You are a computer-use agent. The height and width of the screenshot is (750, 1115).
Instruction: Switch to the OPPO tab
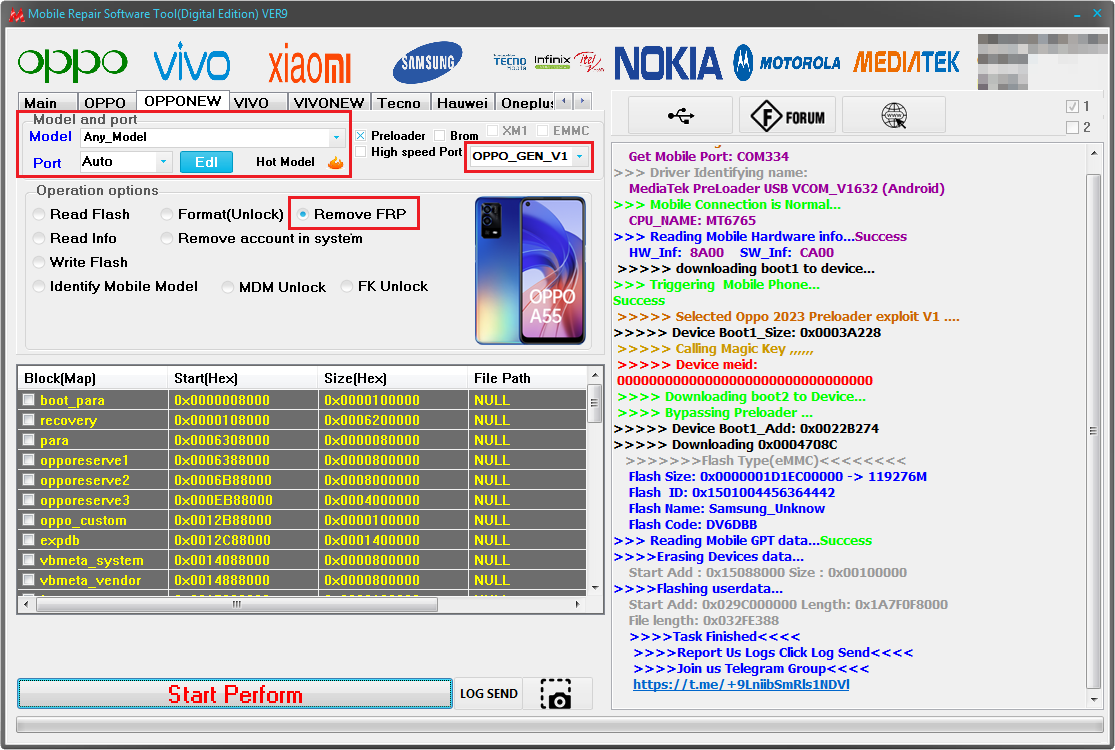point(105,103)
